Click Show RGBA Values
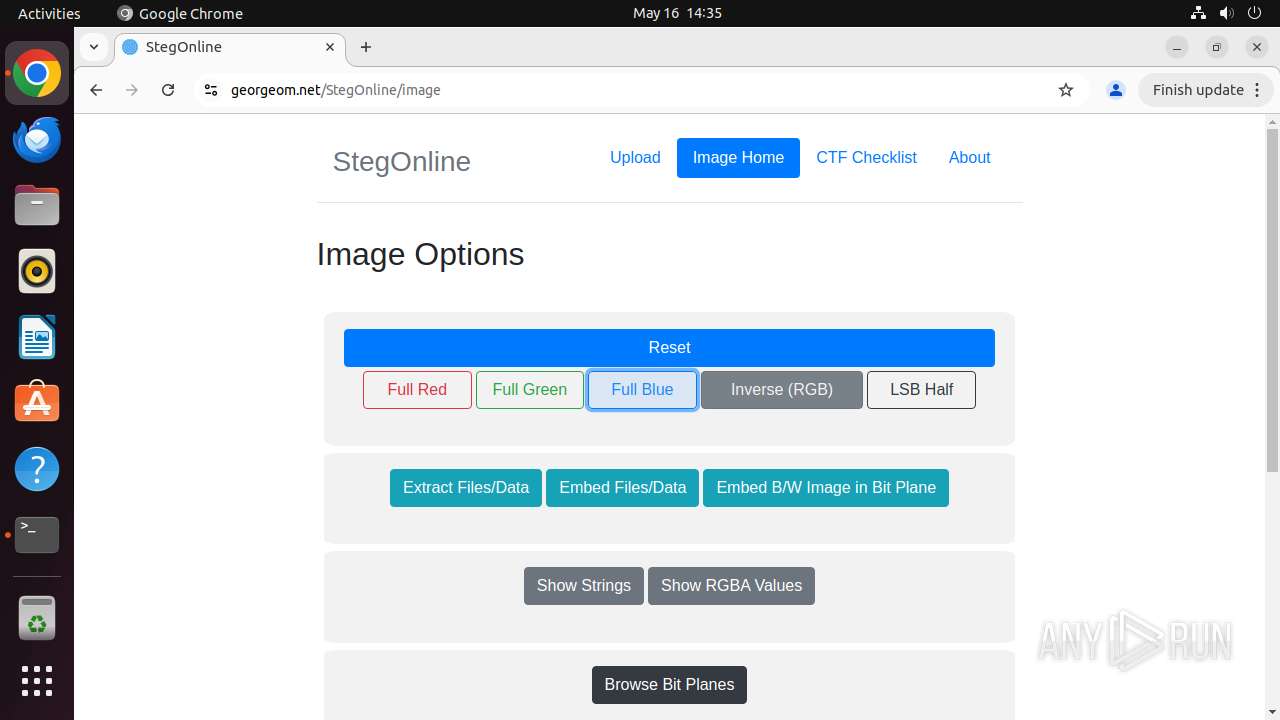The width and height of the screenshot is (1280, 720). tap(731, 586)
